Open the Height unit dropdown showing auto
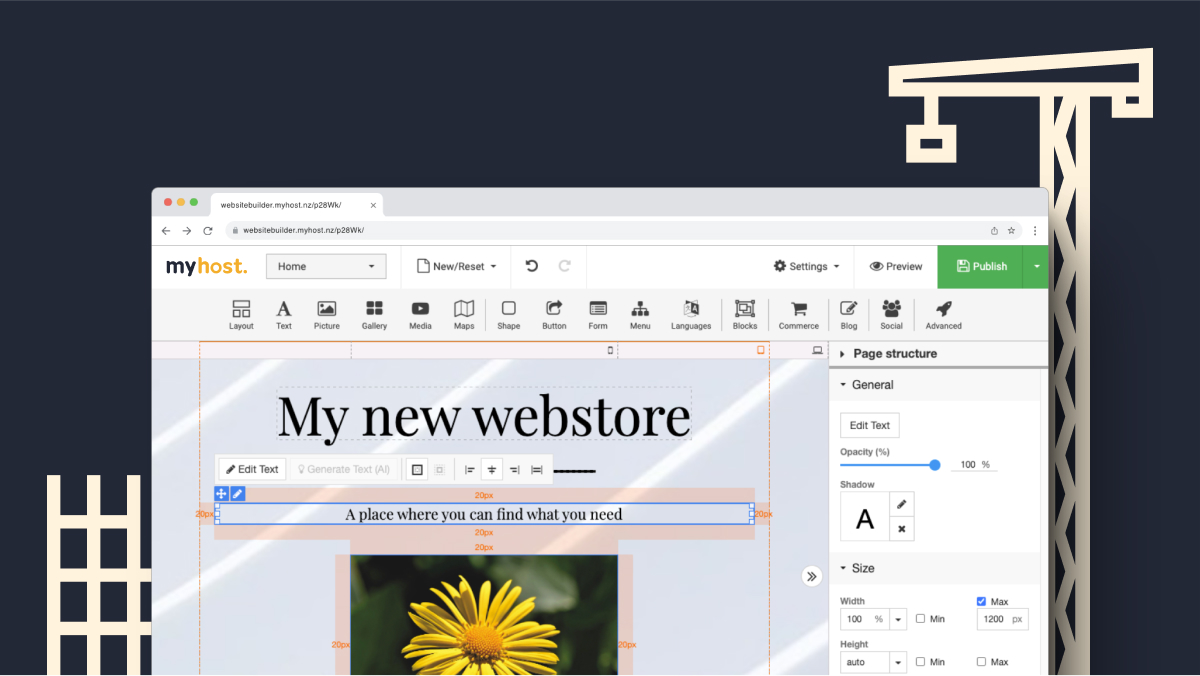The width and height of the screenshot is (1200, 676). point(896,661)
